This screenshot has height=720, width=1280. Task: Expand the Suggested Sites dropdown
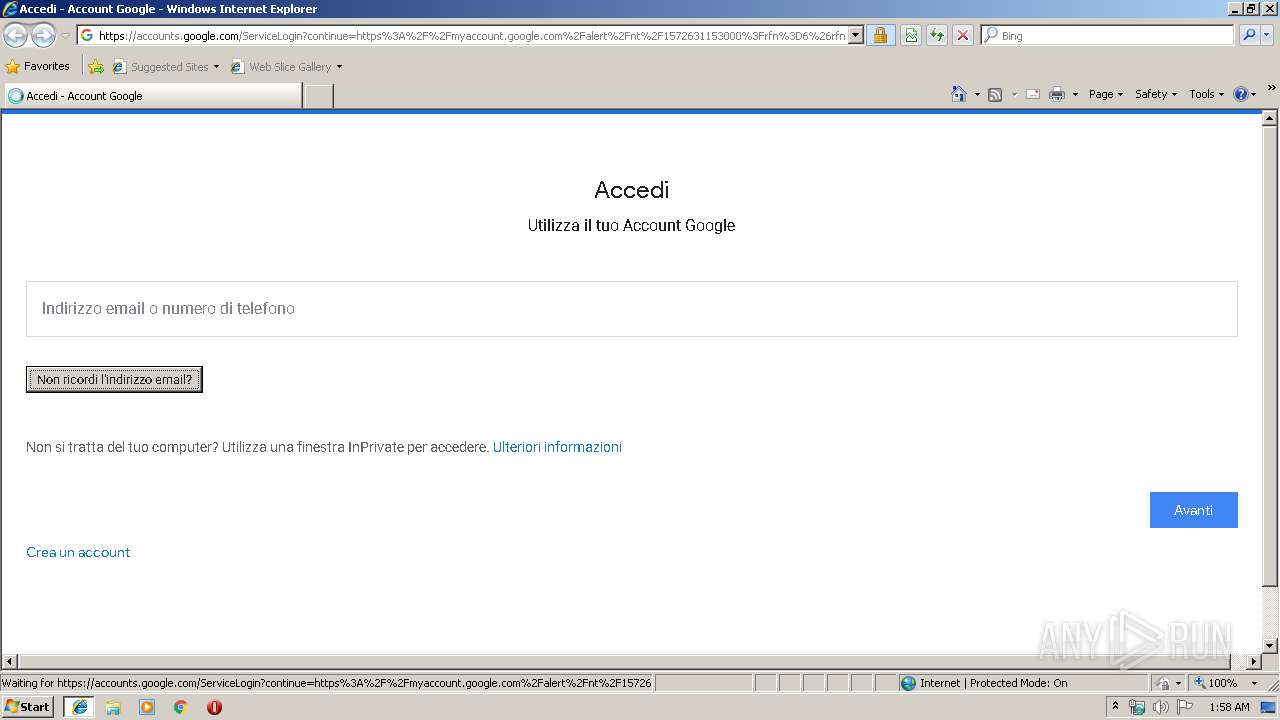pyautogui.click(x=216, y=67)
